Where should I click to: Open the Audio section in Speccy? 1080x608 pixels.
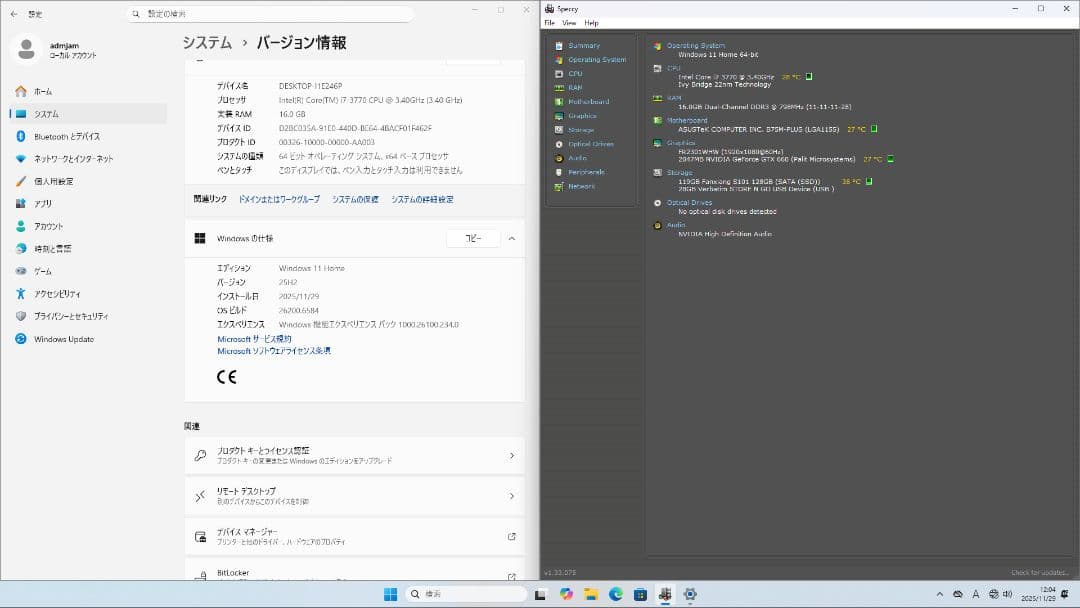coord(576,157)
